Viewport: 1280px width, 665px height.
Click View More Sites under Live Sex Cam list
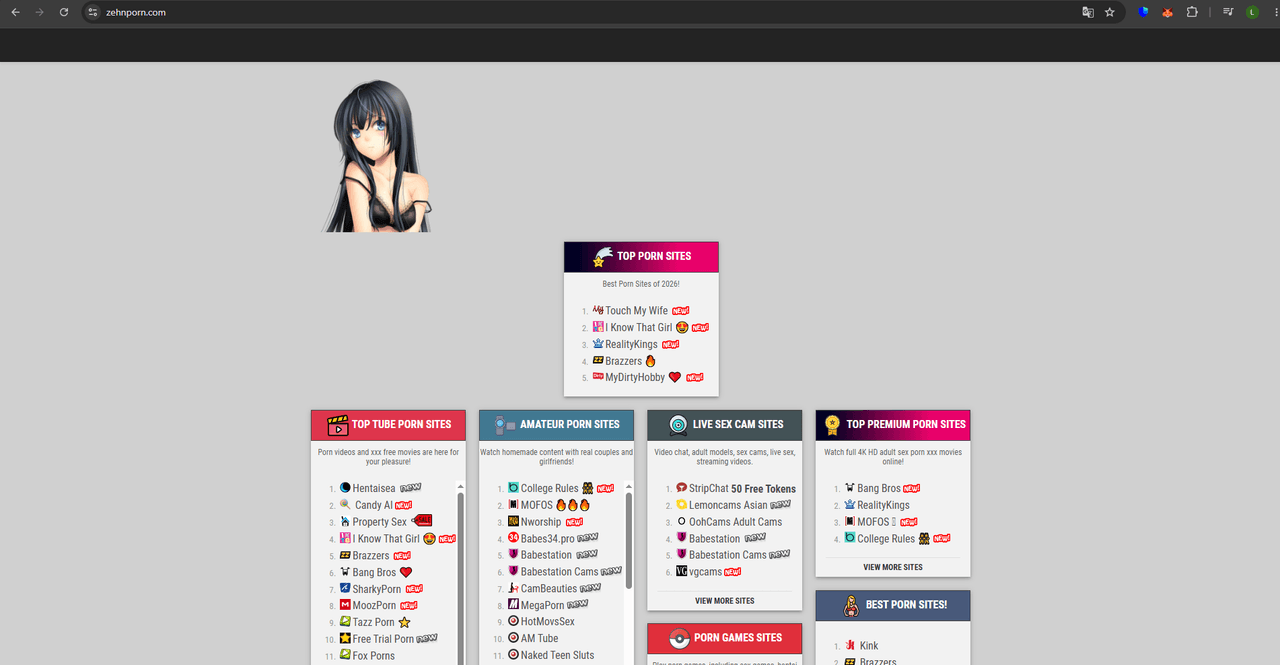tap(725, 601)
